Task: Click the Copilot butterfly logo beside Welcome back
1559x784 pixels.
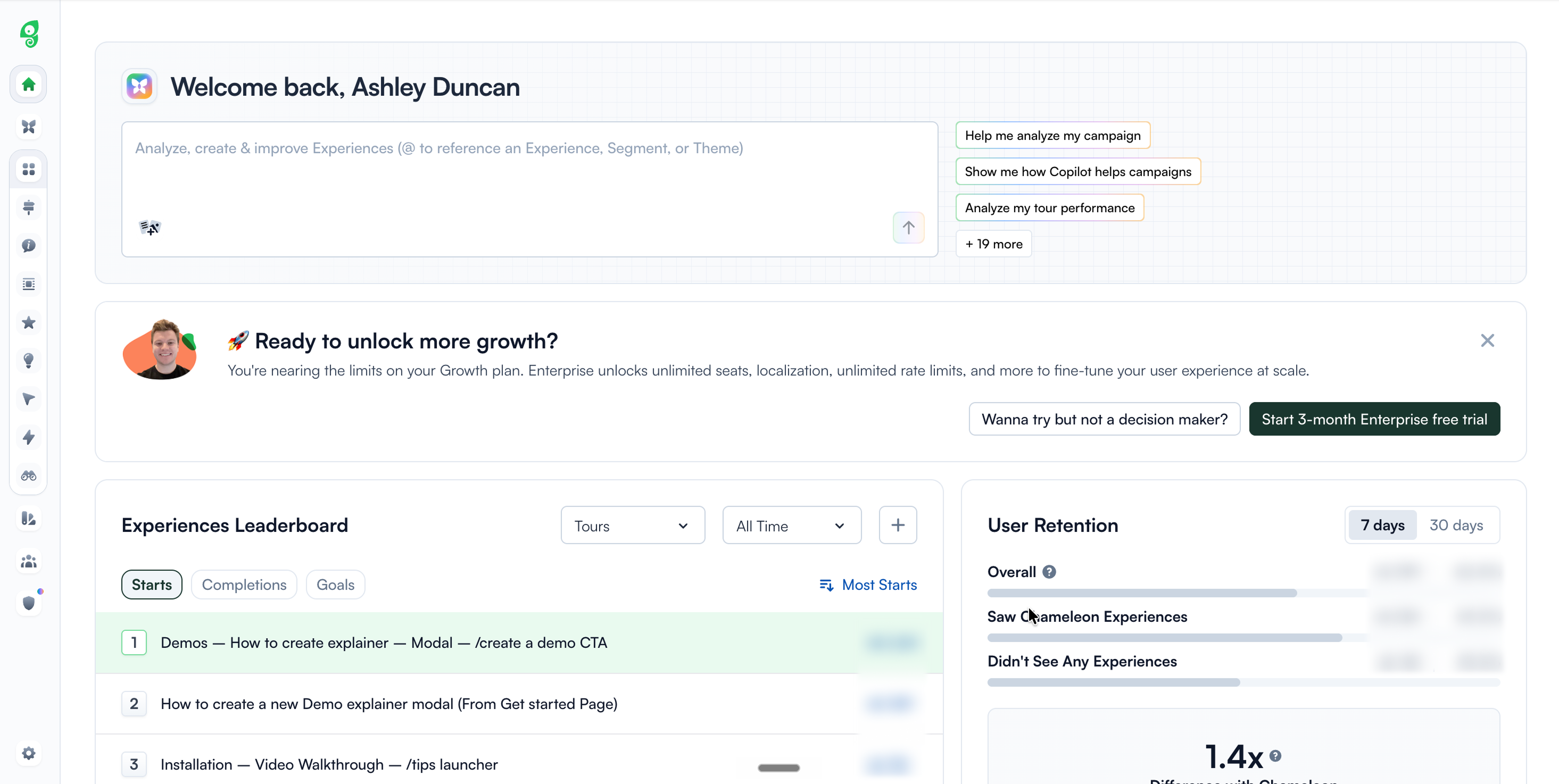Action: point(139,87)
